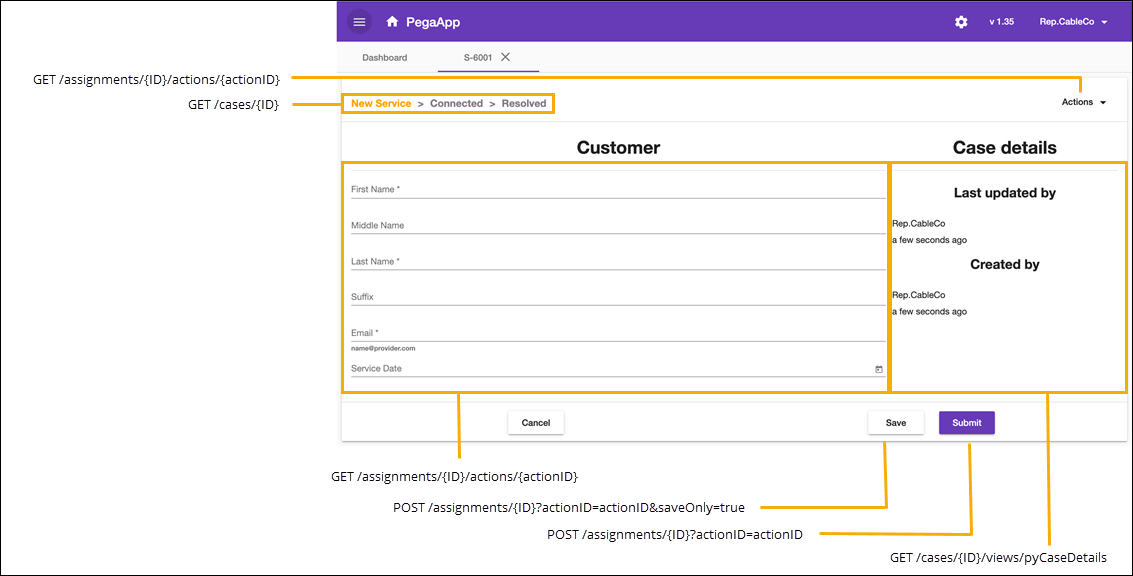The image size is (1133, 576).
Task: Open the Service Date calendar picker
Action: coord(879,369)
